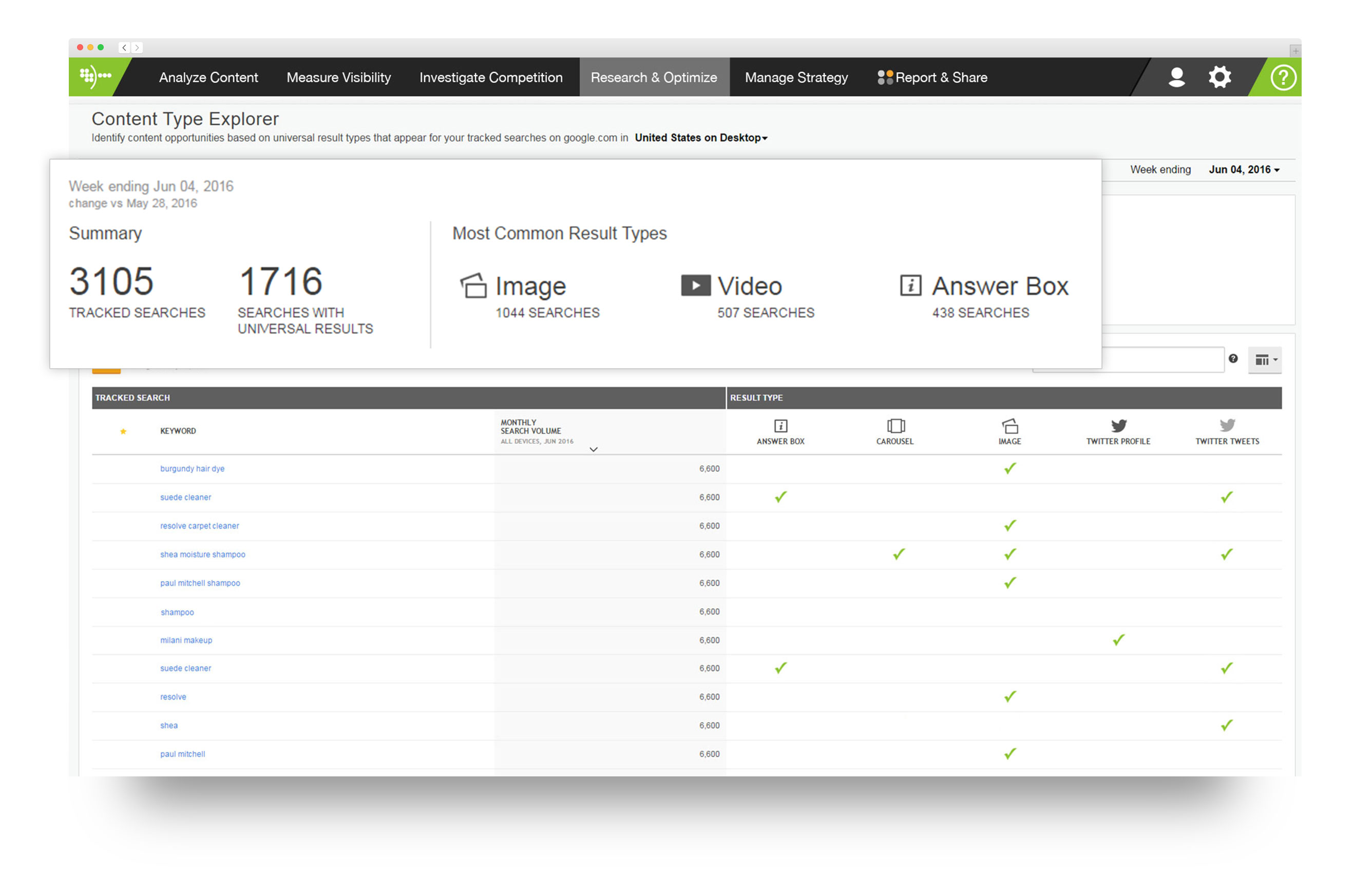Open the resolve carpet cleaner keyword link

pos(199,526)
